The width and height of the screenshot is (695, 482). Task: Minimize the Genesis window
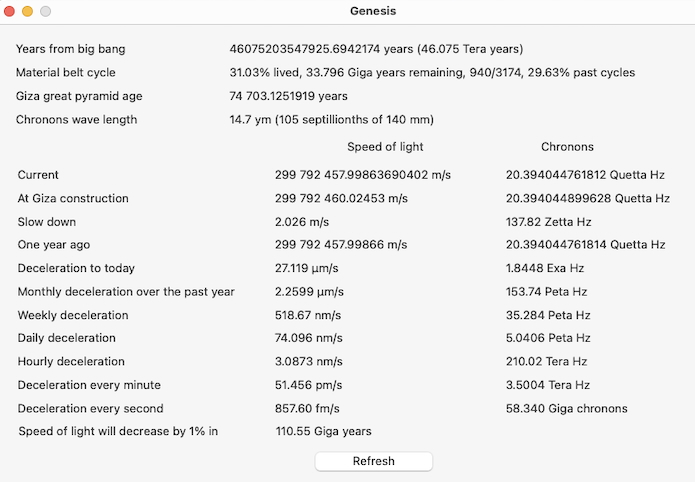click(x=28, y=11)
